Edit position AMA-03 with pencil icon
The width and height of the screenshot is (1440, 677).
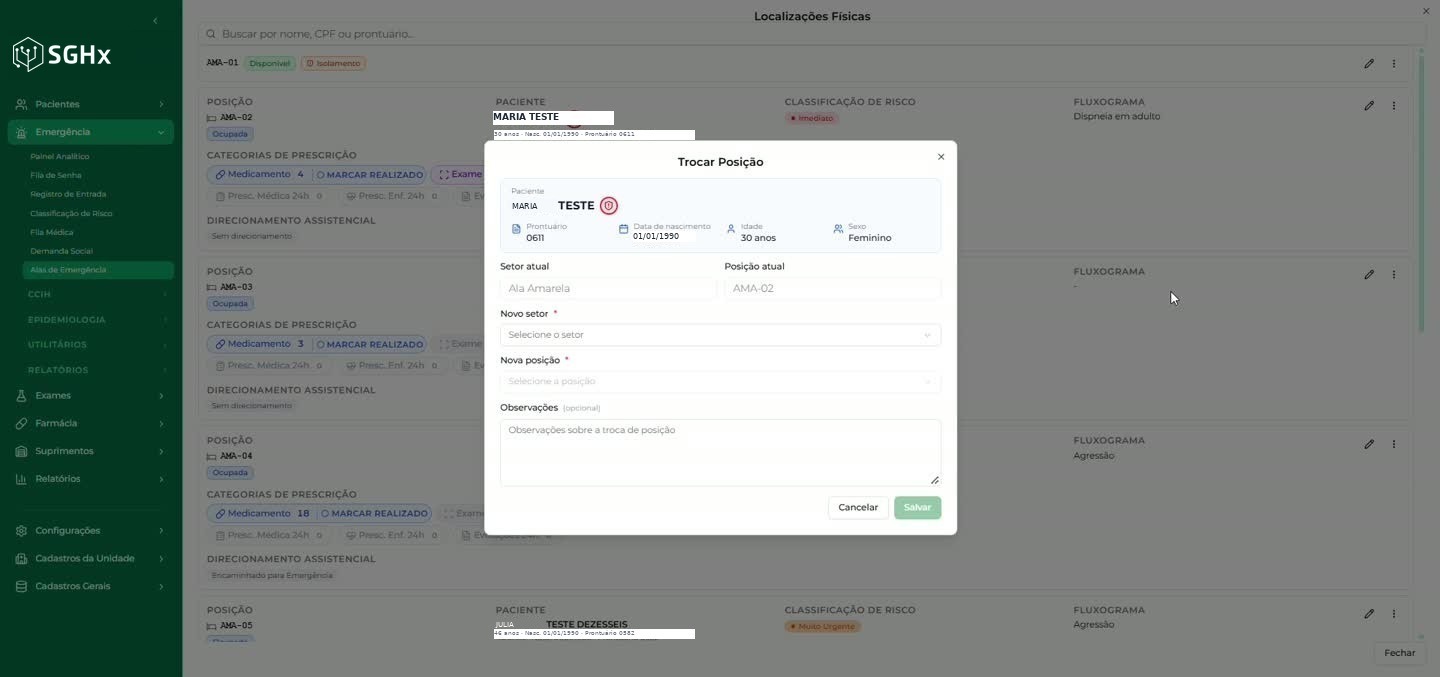[1369, 274]
